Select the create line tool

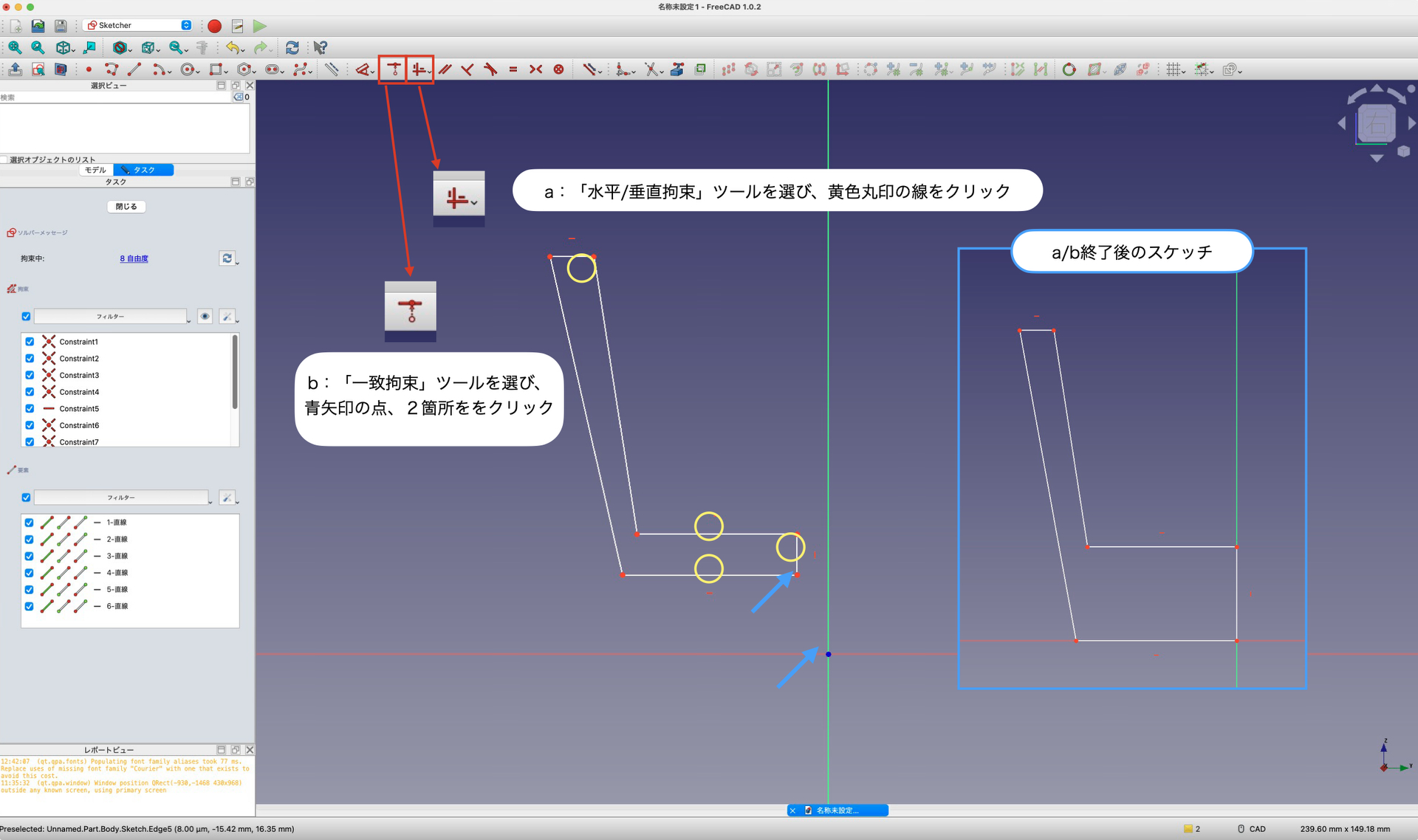coord(134,69)
